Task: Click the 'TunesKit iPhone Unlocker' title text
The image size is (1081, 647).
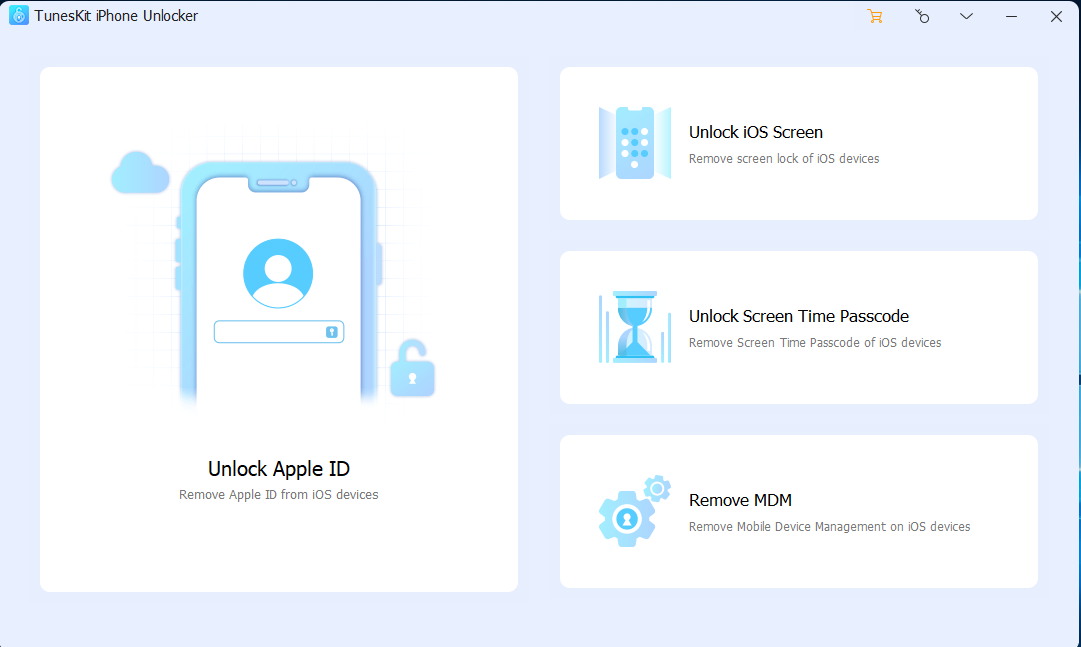Action: coord(116,16)
